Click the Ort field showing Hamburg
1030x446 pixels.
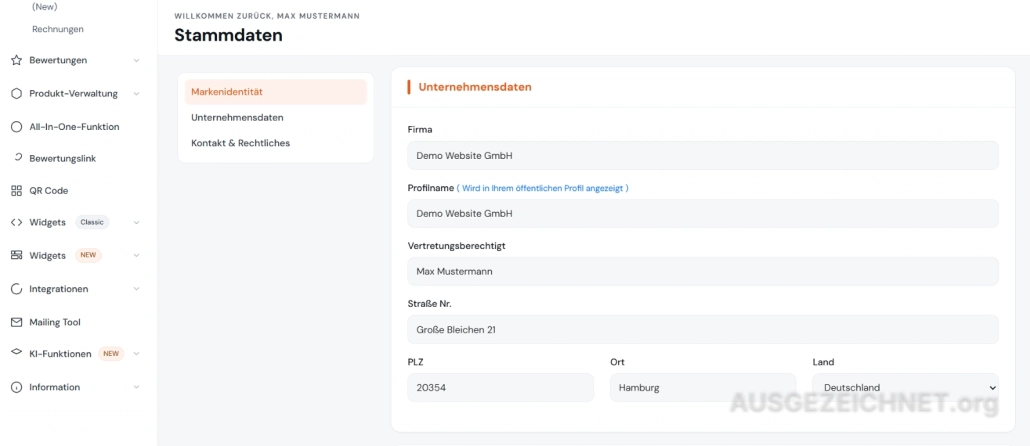[703, 388]
